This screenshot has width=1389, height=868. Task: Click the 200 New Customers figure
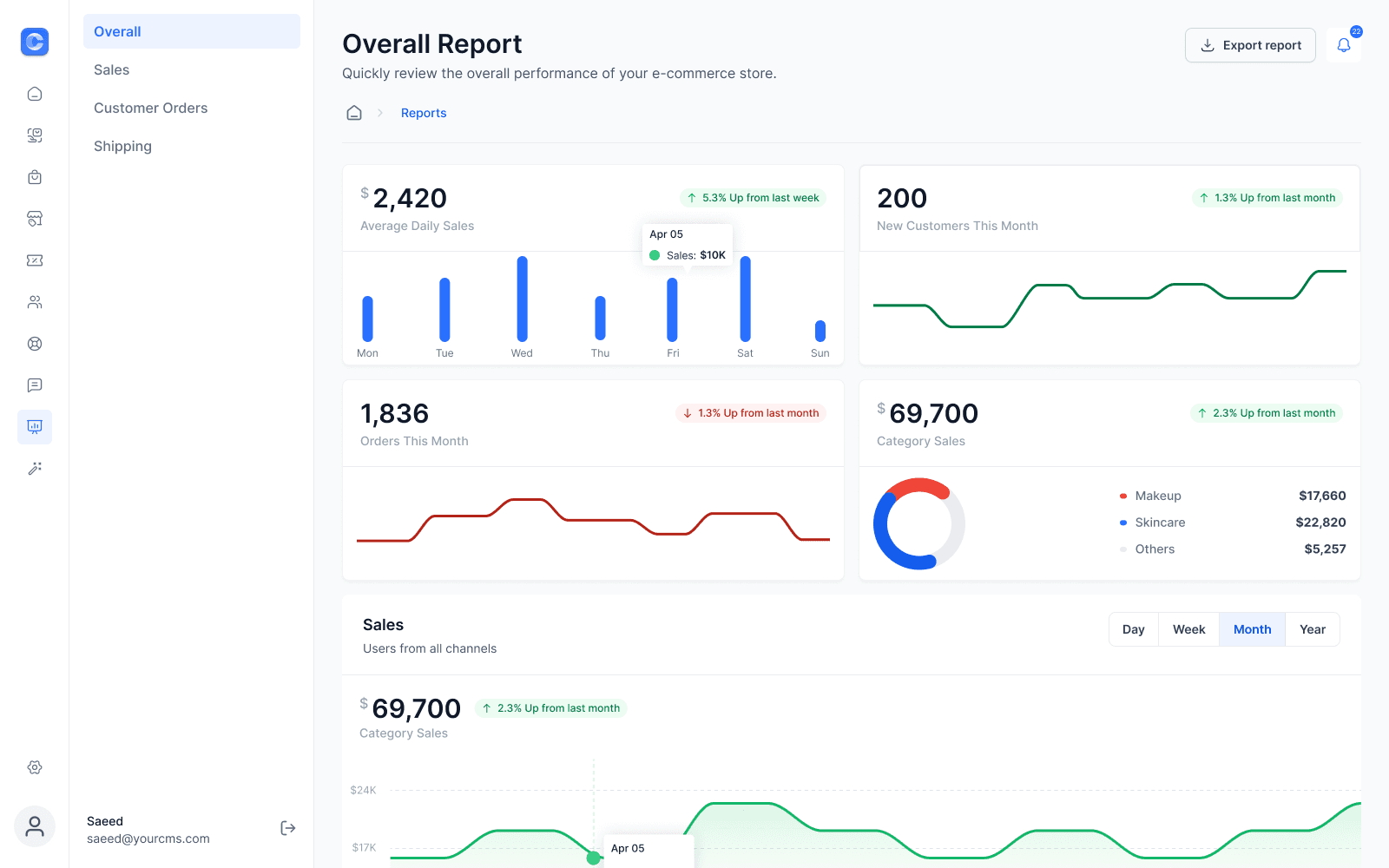pyautogui.click(x=902, y=198)
